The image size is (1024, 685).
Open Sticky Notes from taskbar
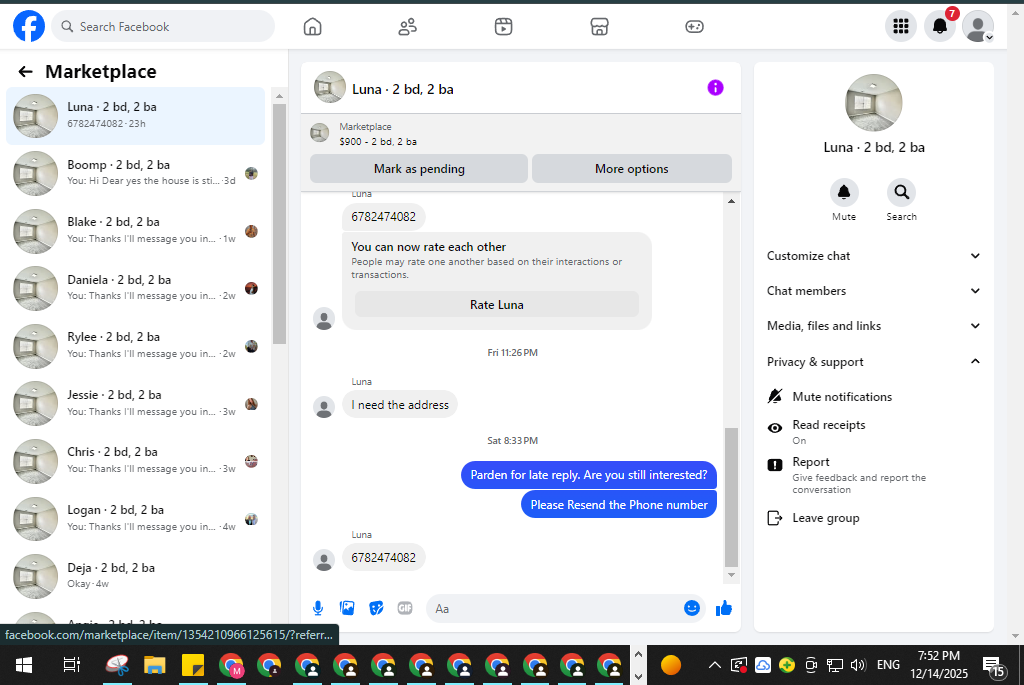coord(193,665)
